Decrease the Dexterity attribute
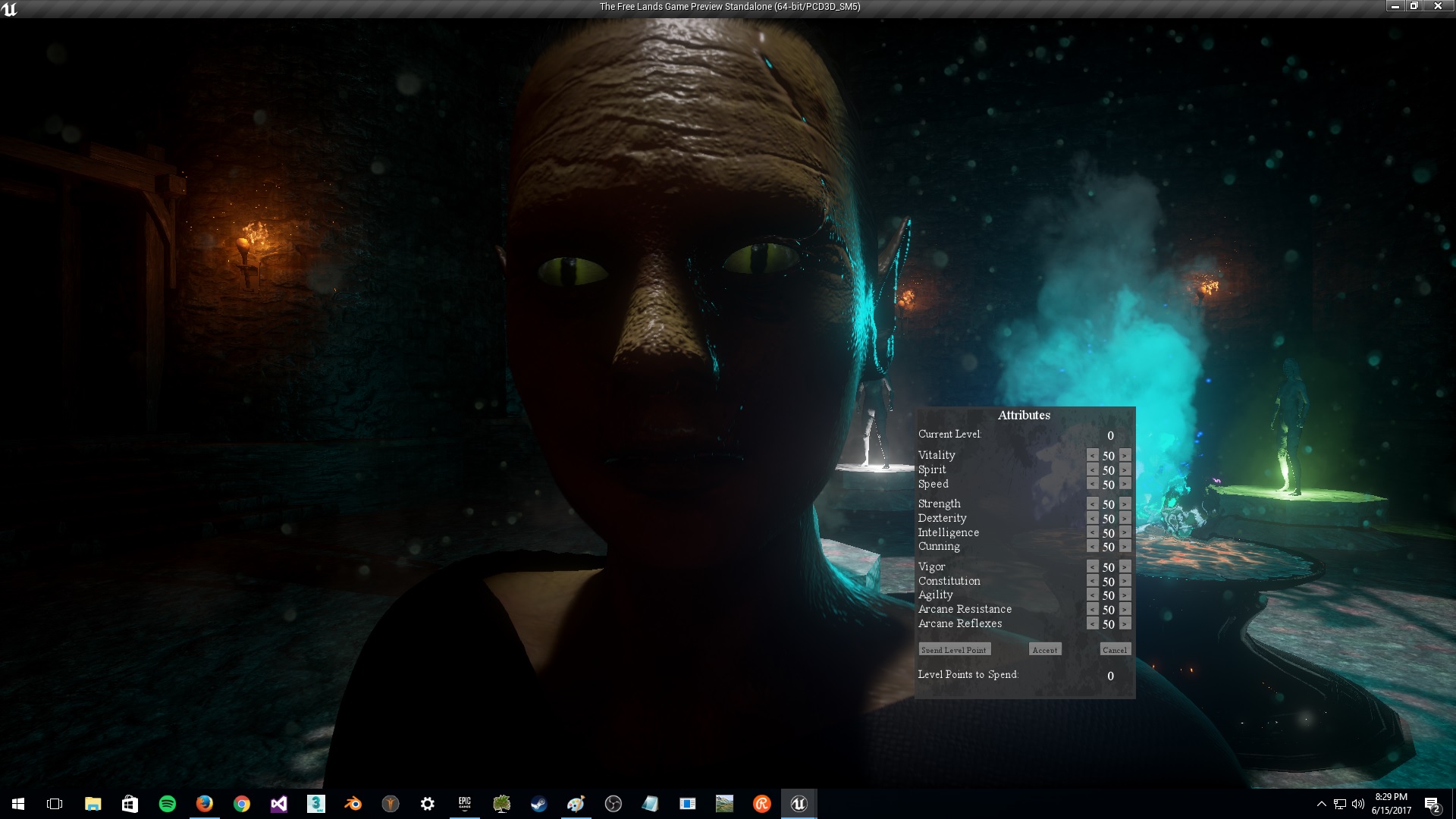This screenshot has height=819, width=1456. pyautogui.click(x=1092, y=519)
